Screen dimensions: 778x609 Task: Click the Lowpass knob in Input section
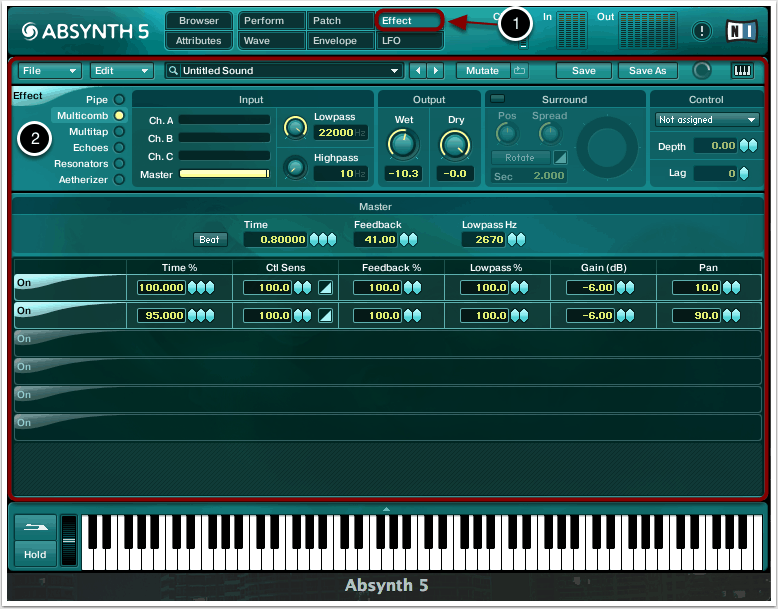pyautogui.click(x=295, y=126)
